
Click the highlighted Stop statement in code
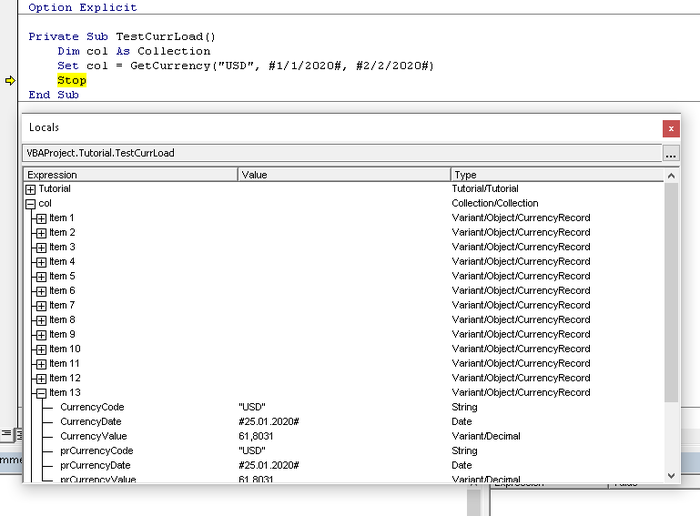coord(72,81)
